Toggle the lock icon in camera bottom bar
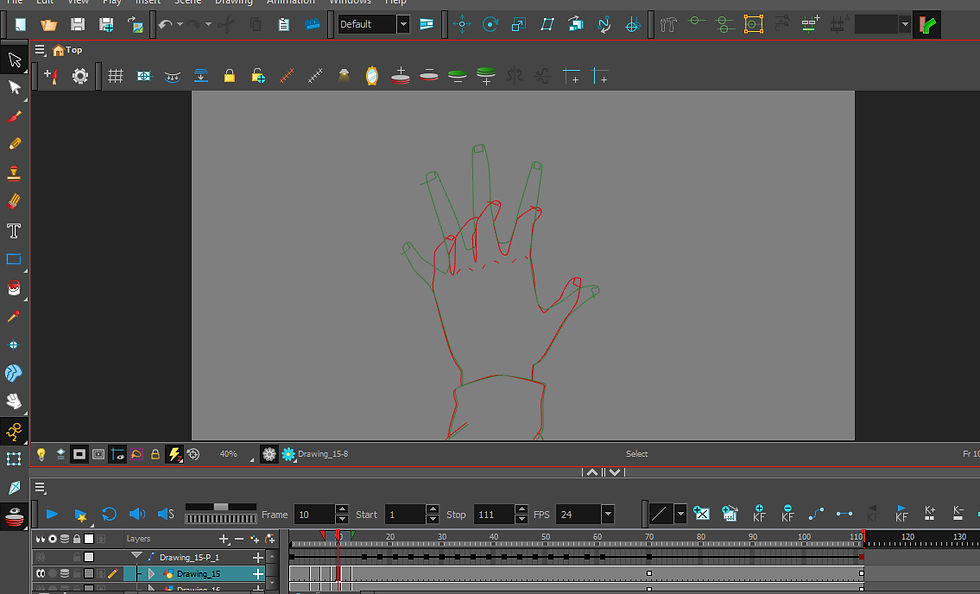Viewport: 980px width, 594px height. point(155,454)
